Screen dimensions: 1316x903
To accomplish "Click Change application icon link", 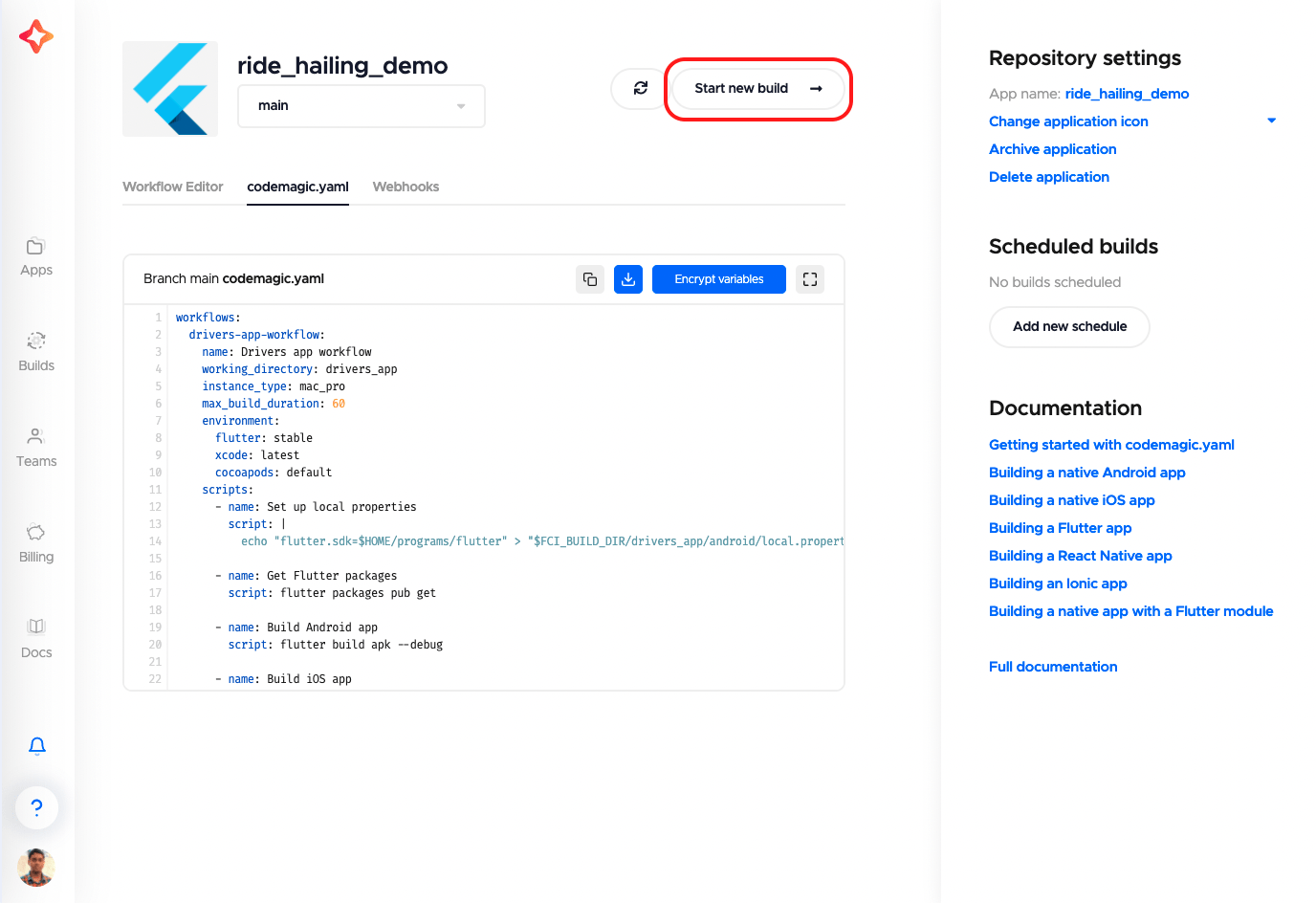I will [x=1068, y=121].
